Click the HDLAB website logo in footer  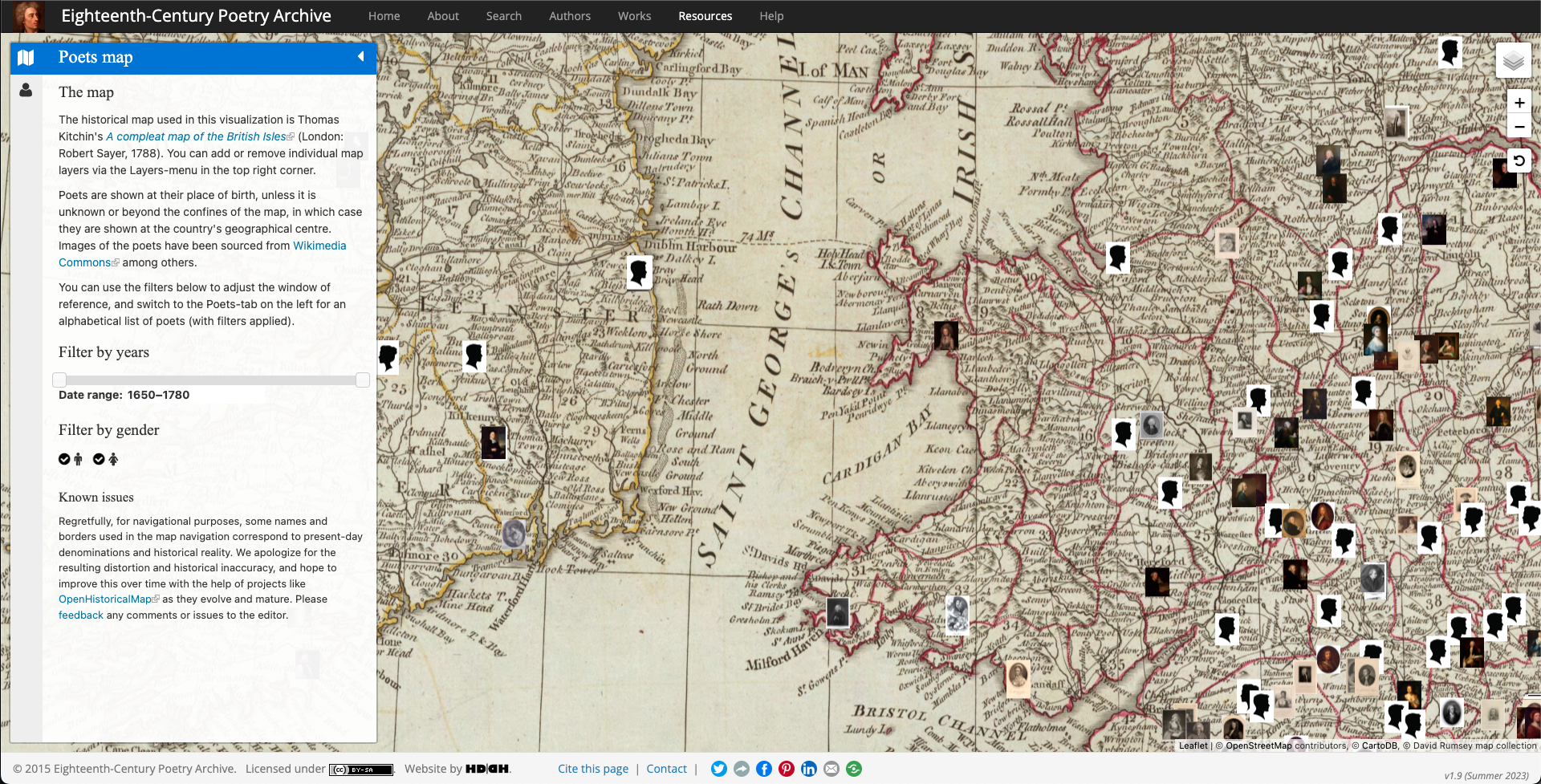(x=487, y=769)
